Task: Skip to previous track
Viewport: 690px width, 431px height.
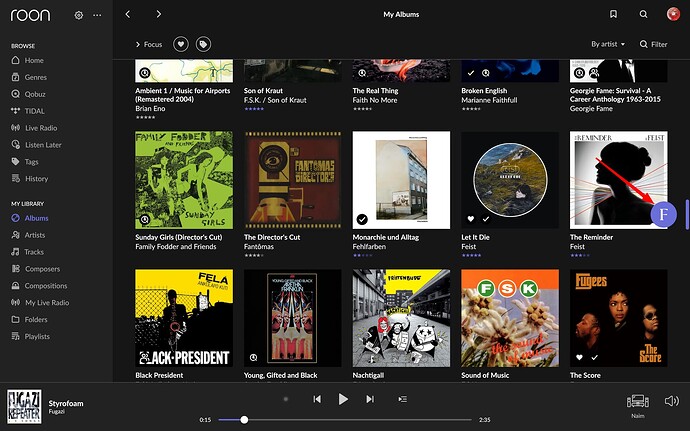Action: point(317,399)
